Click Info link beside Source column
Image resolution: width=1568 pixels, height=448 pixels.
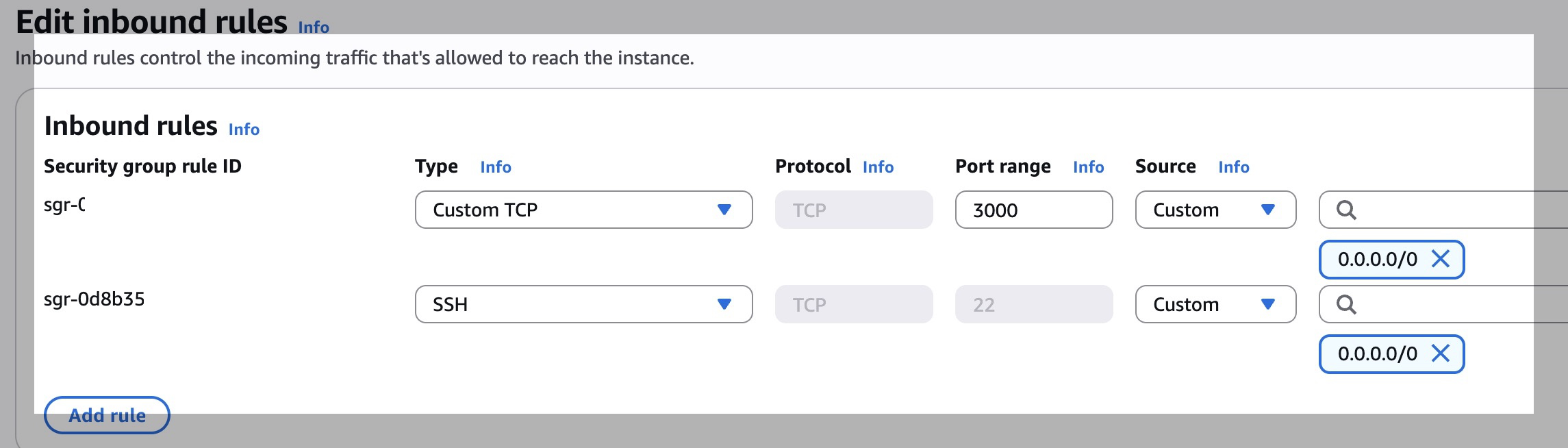click(x=1233, y=167)
